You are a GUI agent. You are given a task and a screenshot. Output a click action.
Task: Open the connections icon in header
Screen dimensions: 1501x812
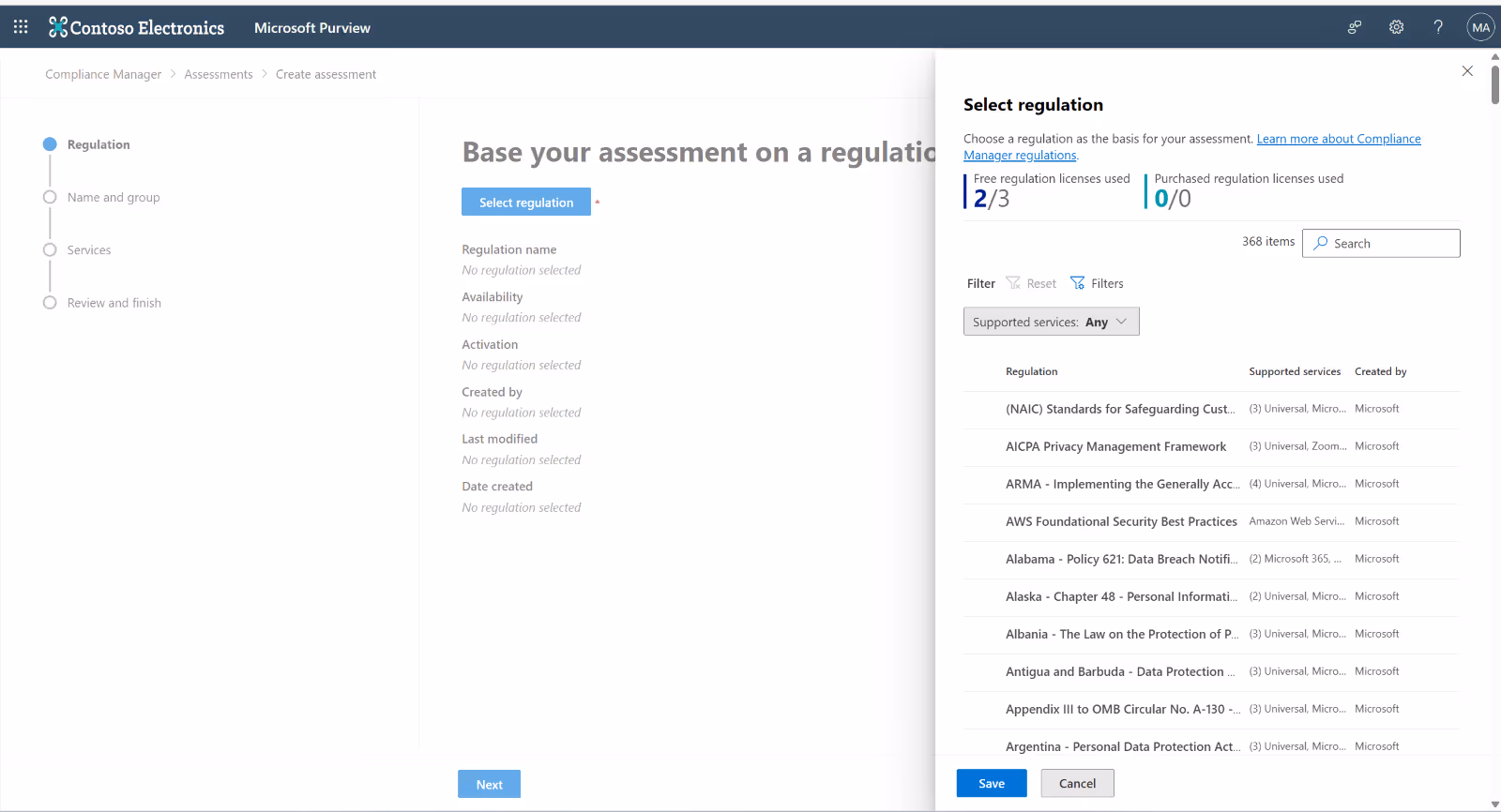(1355, 27)
